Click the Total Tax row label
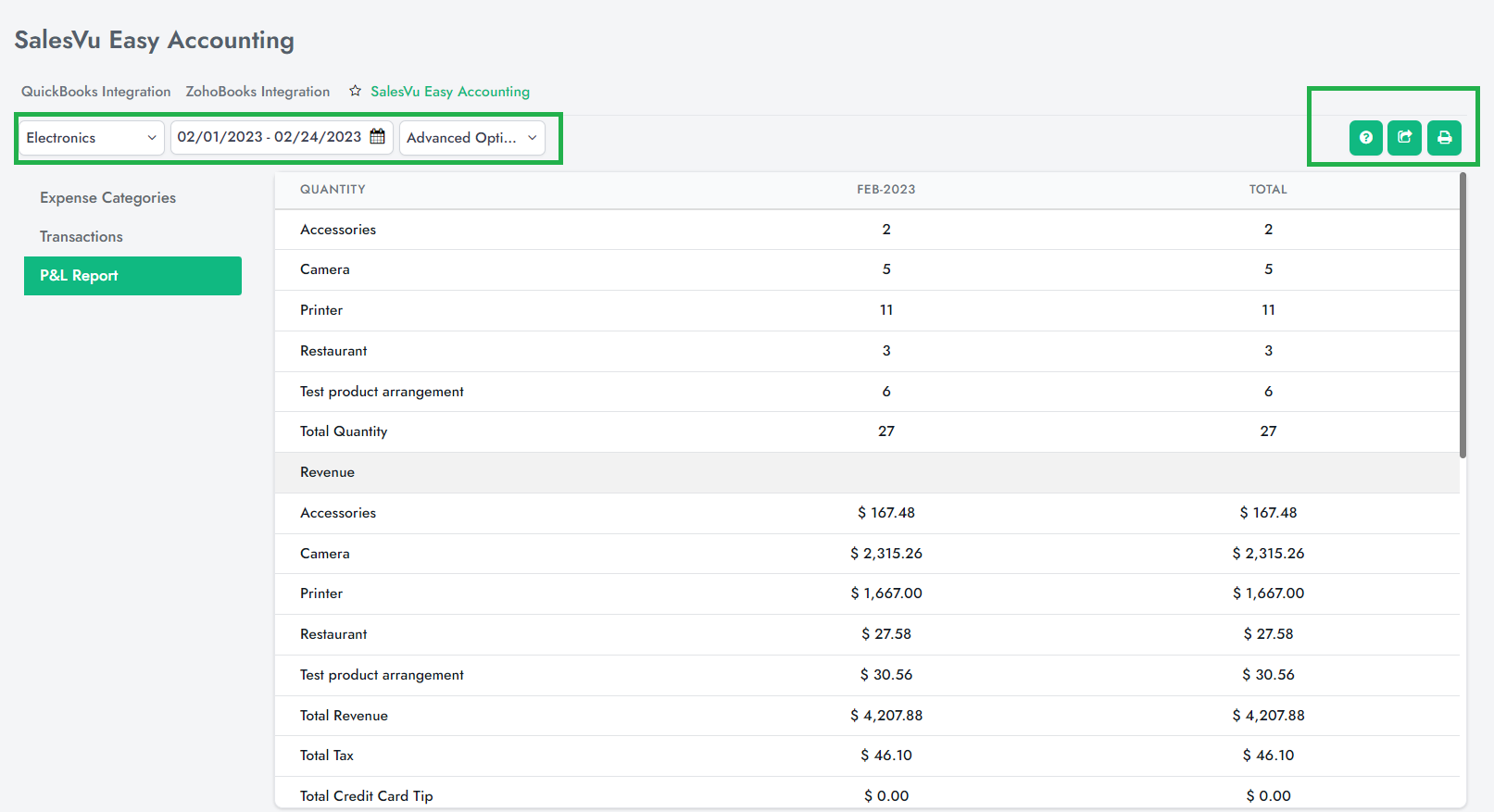The height and width of the screenshot is (812, 1494). pos(327,756)
